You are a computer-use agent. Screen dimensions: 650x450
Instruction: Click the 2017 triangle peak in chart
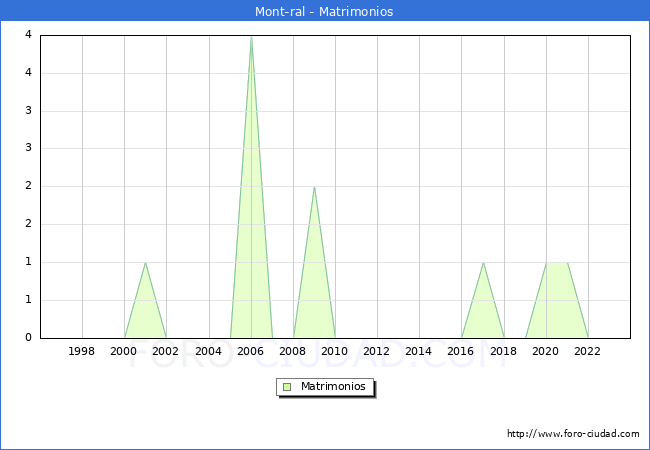[483, 263]
